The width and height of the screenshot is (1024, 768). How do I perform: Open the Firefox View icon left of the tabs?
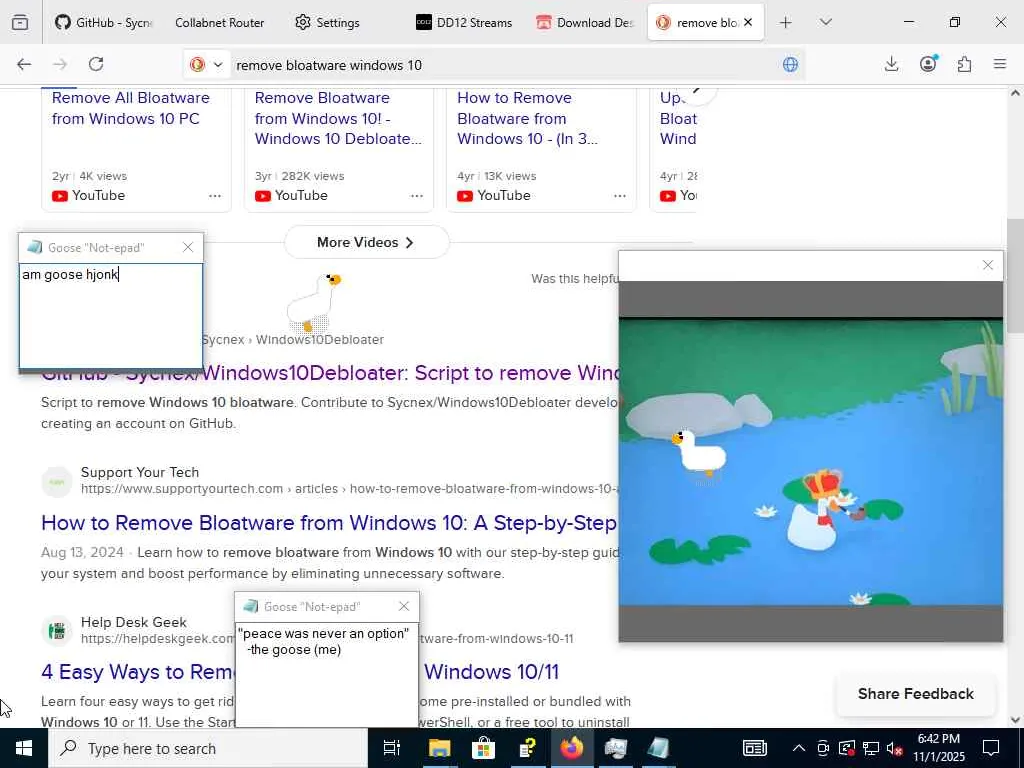20,22
